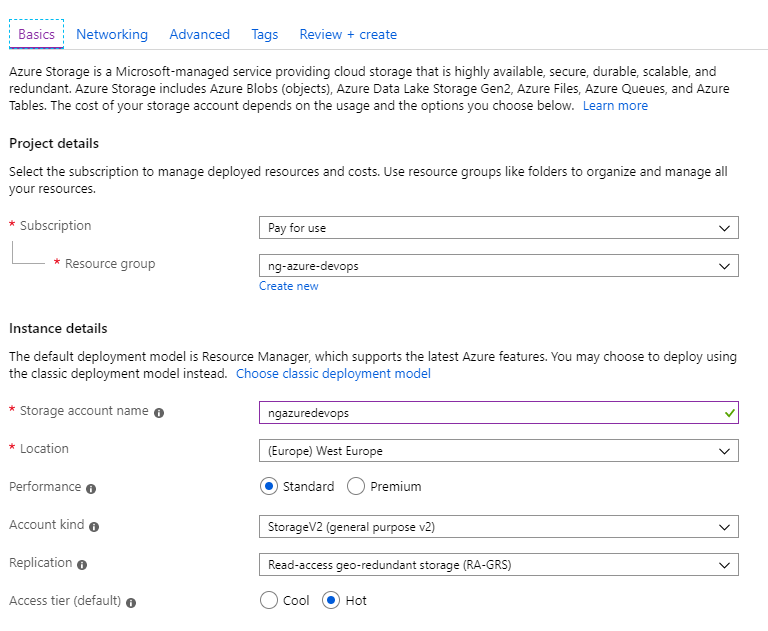Click Storage account name info icon
This screenshot has width=768, height=631.
(159, 413)
